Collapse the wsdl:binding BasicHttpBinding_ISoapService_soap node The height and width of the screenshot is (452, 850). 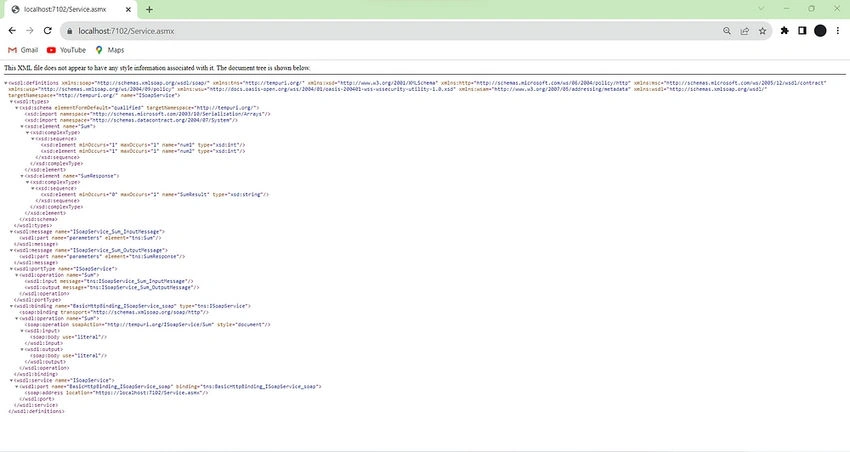(x=11, y=306)
